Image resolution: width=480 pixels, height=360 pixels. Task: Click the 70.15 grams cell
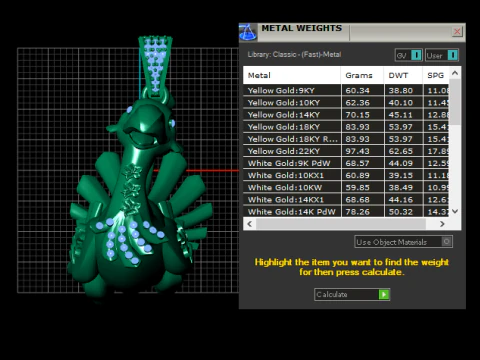coord(363,115)
